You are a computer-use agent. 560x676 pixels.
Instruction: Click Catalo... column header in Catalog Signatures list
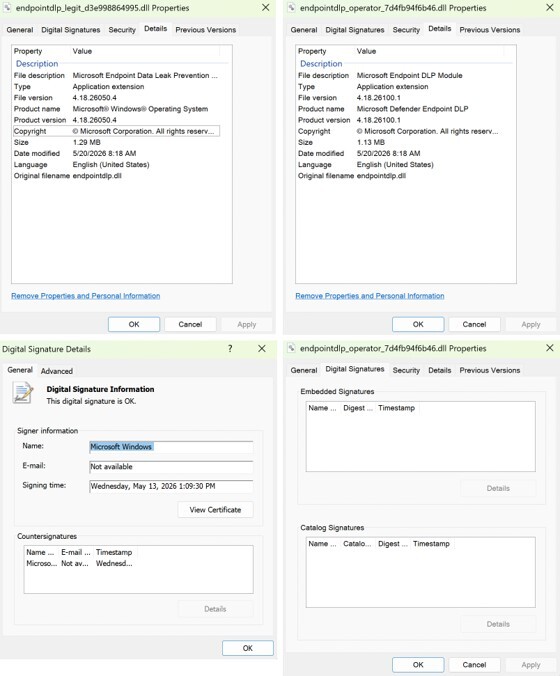[x=357, y=544]
